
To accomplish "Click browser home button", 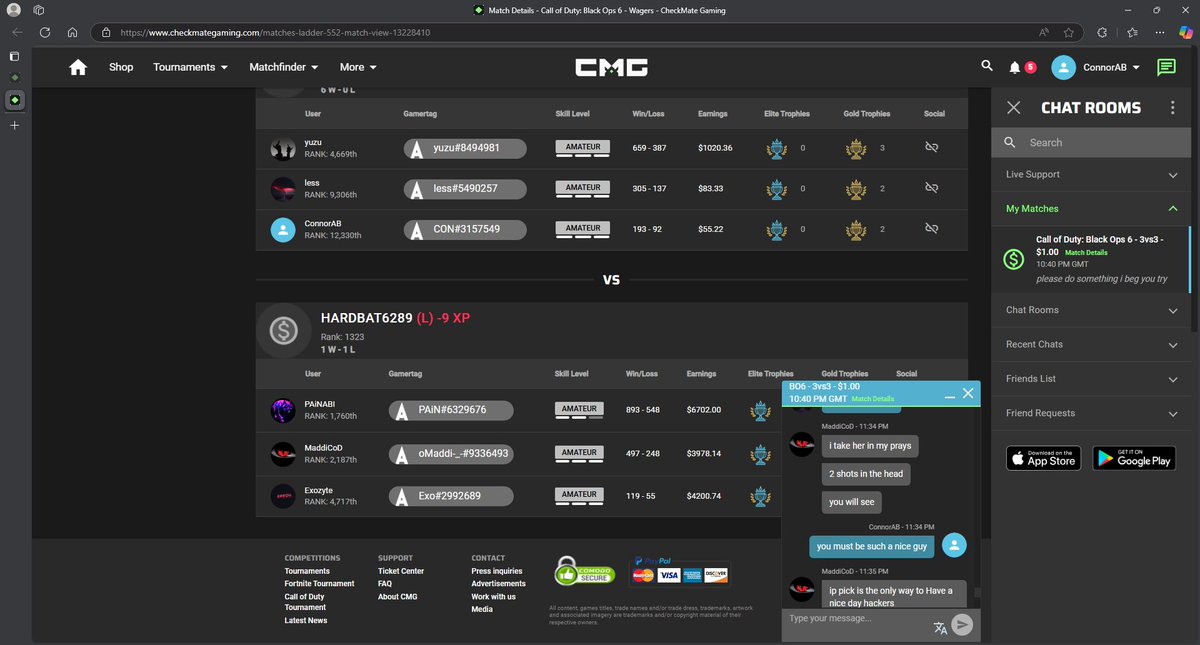I will 73,32.
